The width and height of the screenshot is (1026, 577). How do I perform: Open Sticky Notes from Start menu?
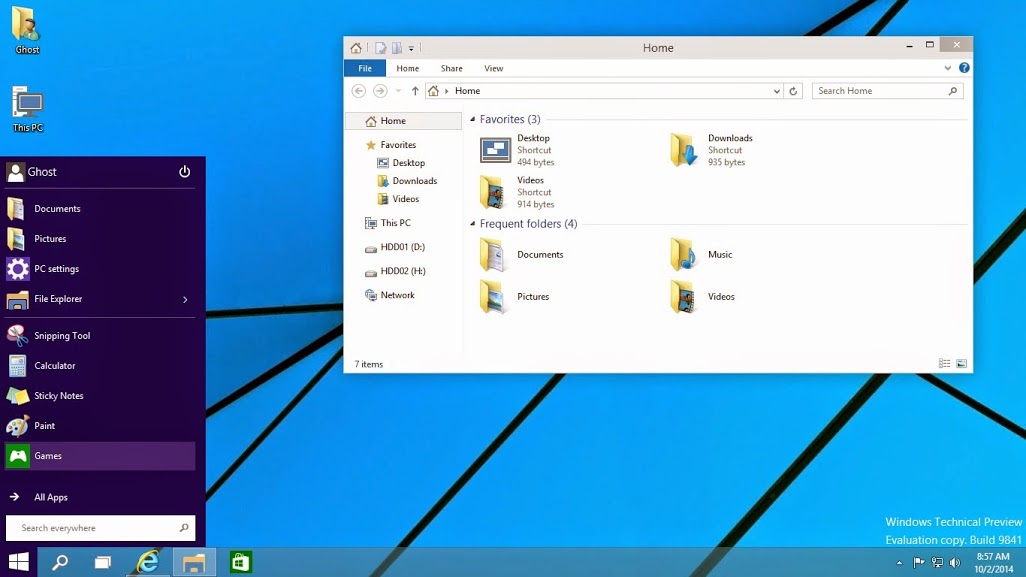coord(100,396)
